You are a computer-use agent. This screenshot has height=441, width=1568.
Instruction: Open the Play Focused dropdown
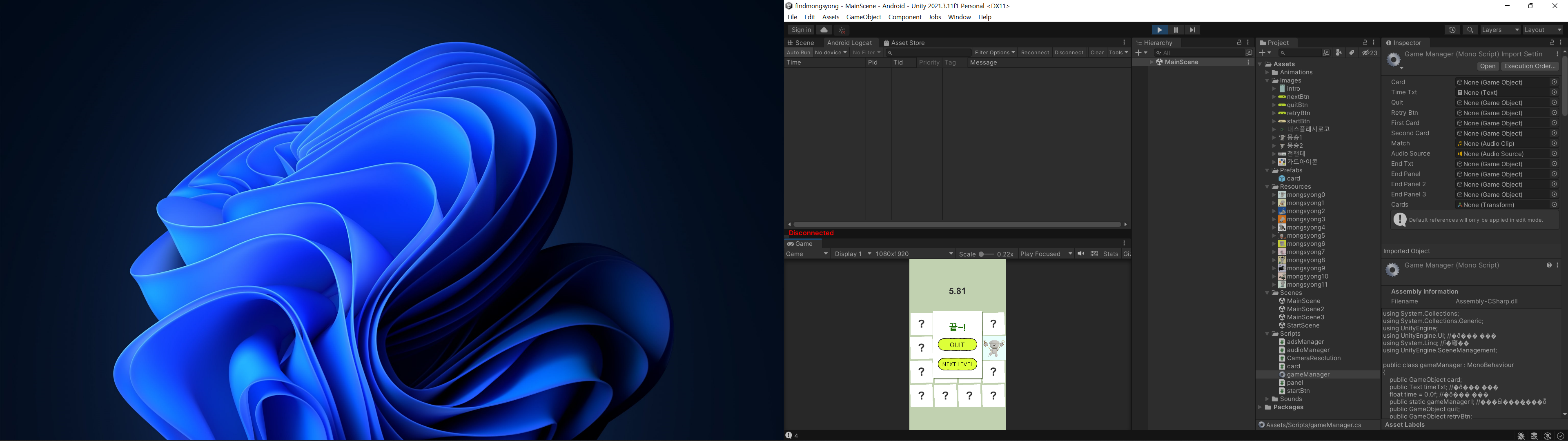tap(1046, 254)
